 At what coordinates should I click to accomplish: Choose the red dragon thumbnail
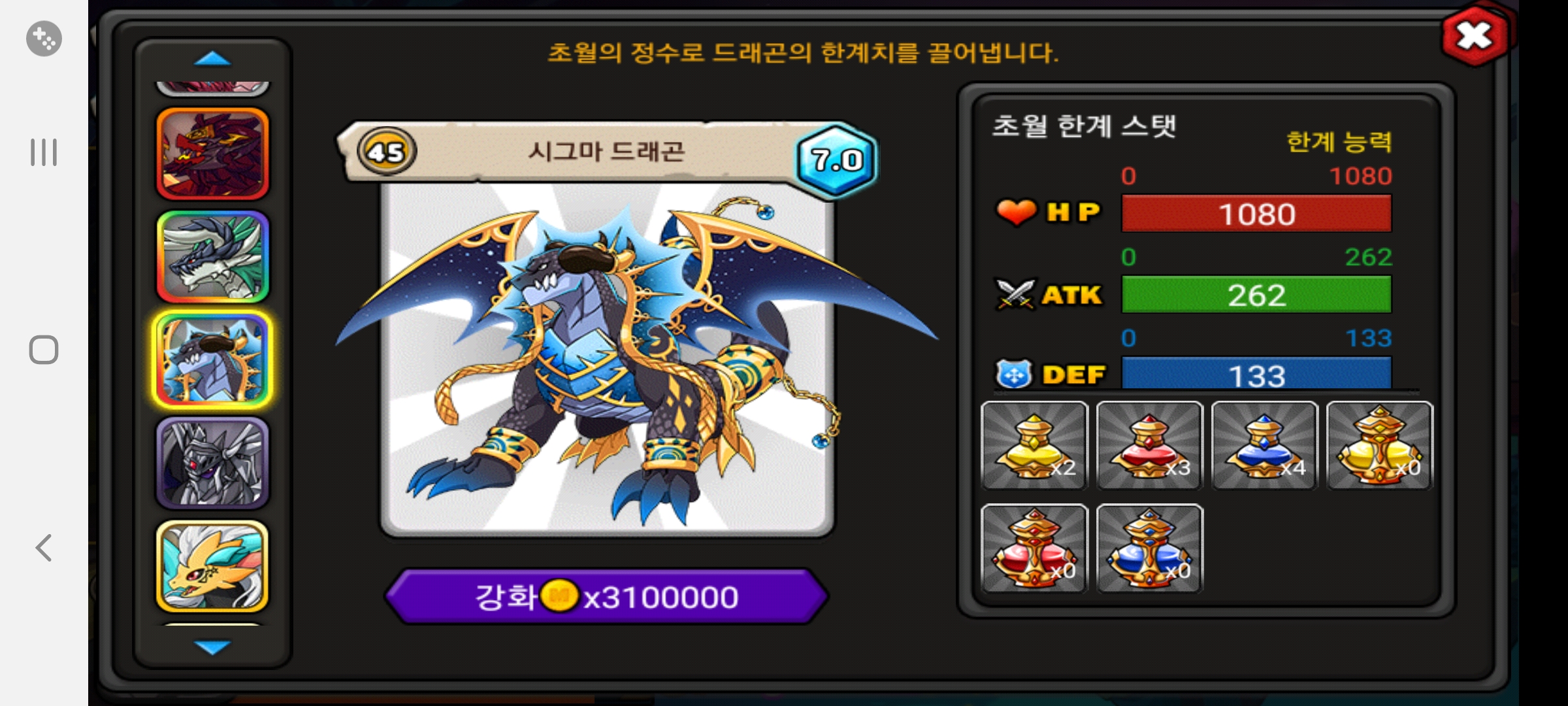point(212,154)
